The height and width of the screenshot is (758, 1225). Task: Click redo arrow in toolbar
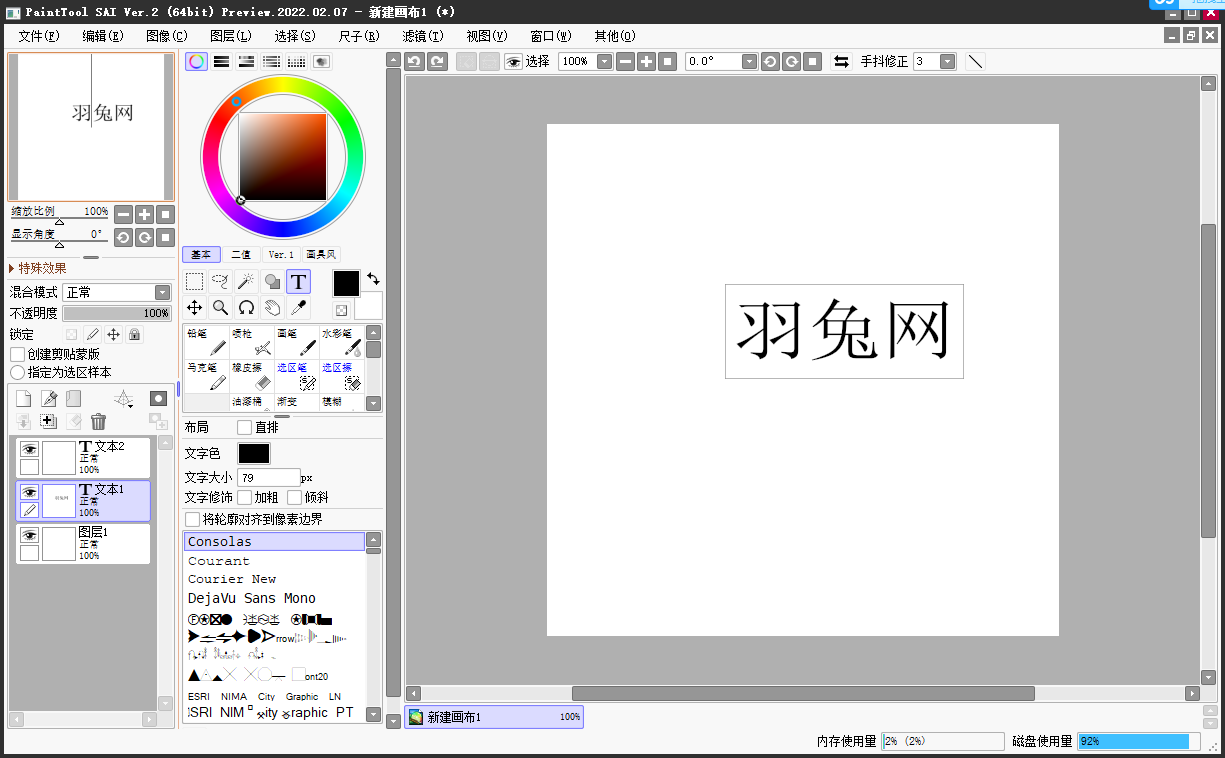coord(437,61)
